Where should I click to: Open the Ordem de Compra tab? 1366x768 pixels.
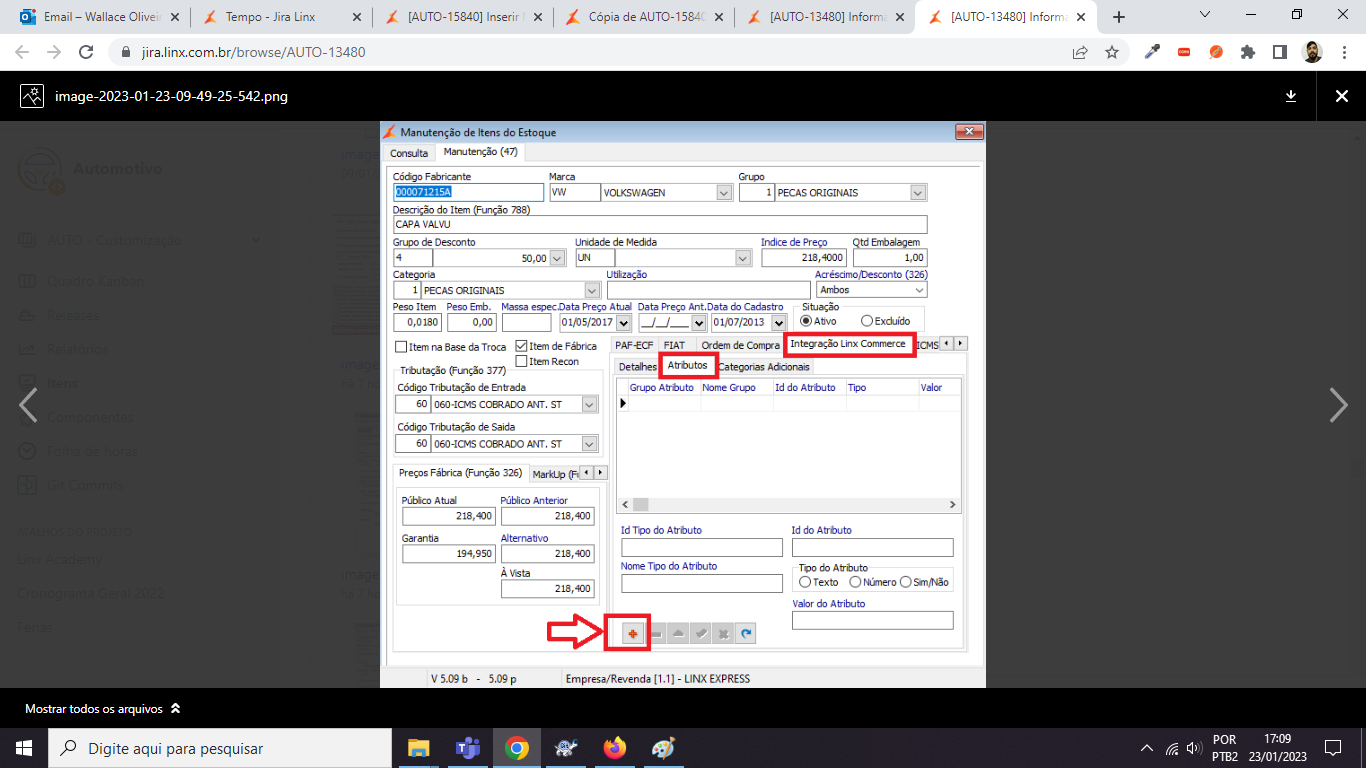point(740,345)
